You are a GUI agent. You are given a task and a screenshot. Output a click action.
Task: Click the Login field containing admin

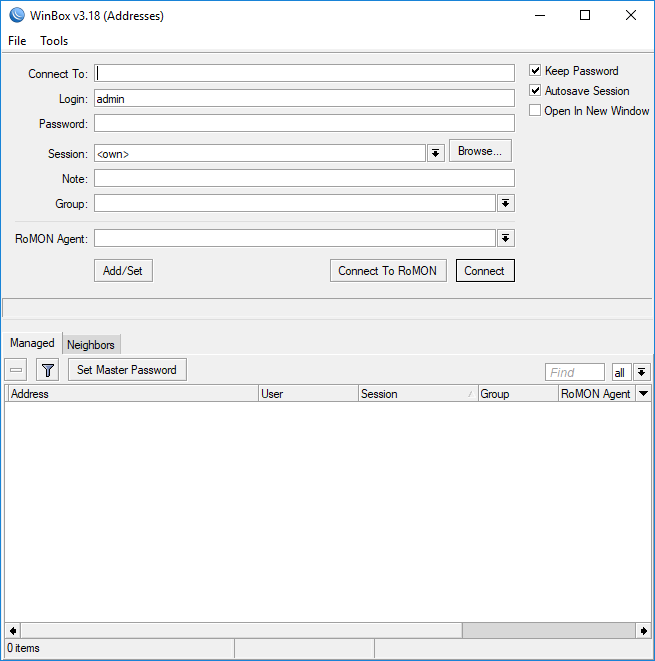[x=304, y=98]
